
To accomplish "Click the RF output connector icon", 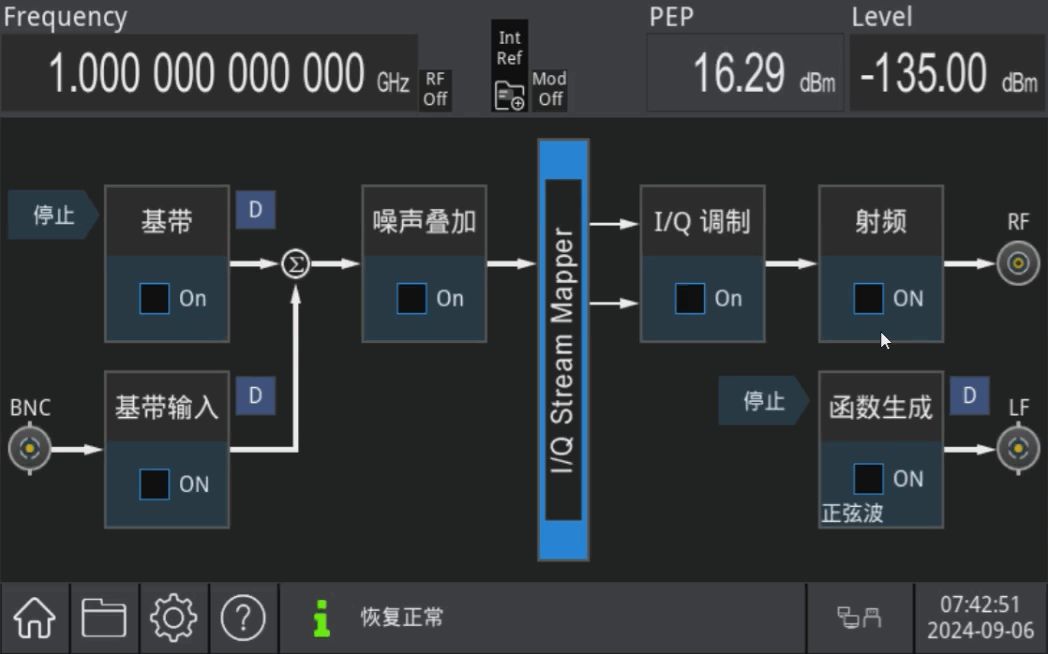I will (x=1018, y=264).
